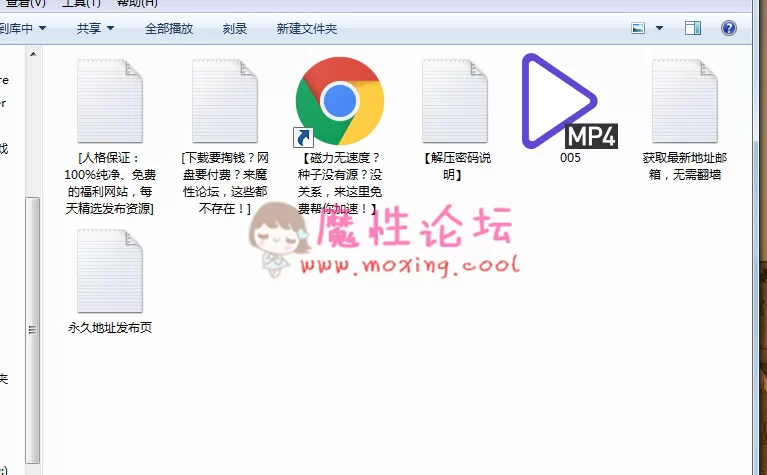Open the view options dropdown arrow
This screenshot has width=767, height=475.
659,28
